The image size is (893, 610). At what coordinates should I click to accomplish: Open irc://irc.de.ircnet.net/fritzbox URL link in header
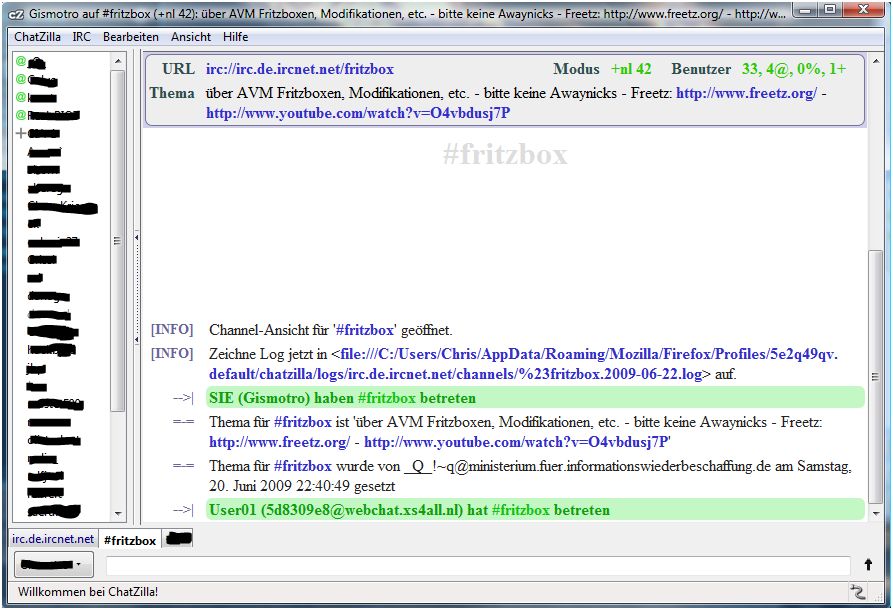(x=300, y=70)
